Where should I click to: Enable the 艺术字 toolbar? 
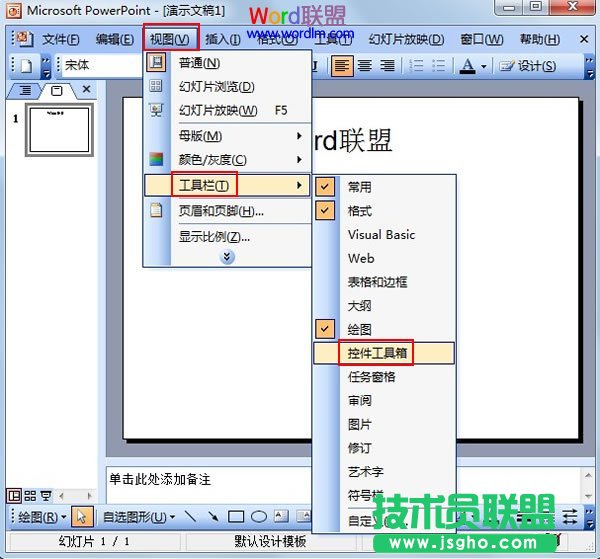pos(384,471)
